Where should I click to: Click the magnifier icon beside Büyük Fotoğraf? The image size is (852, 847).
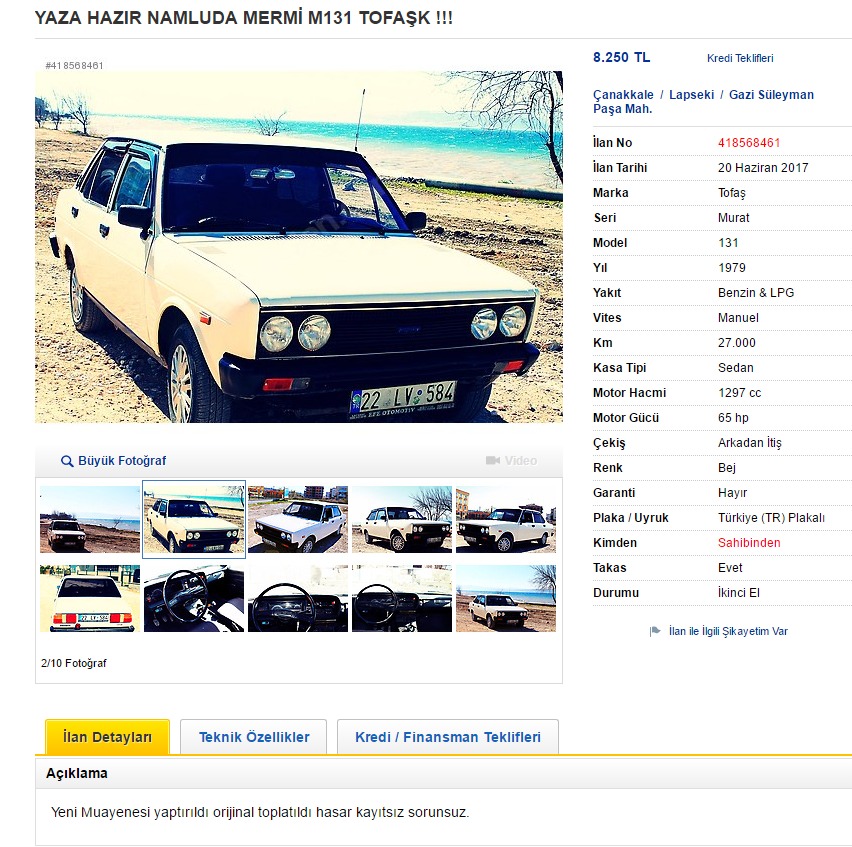pos(67,461)
